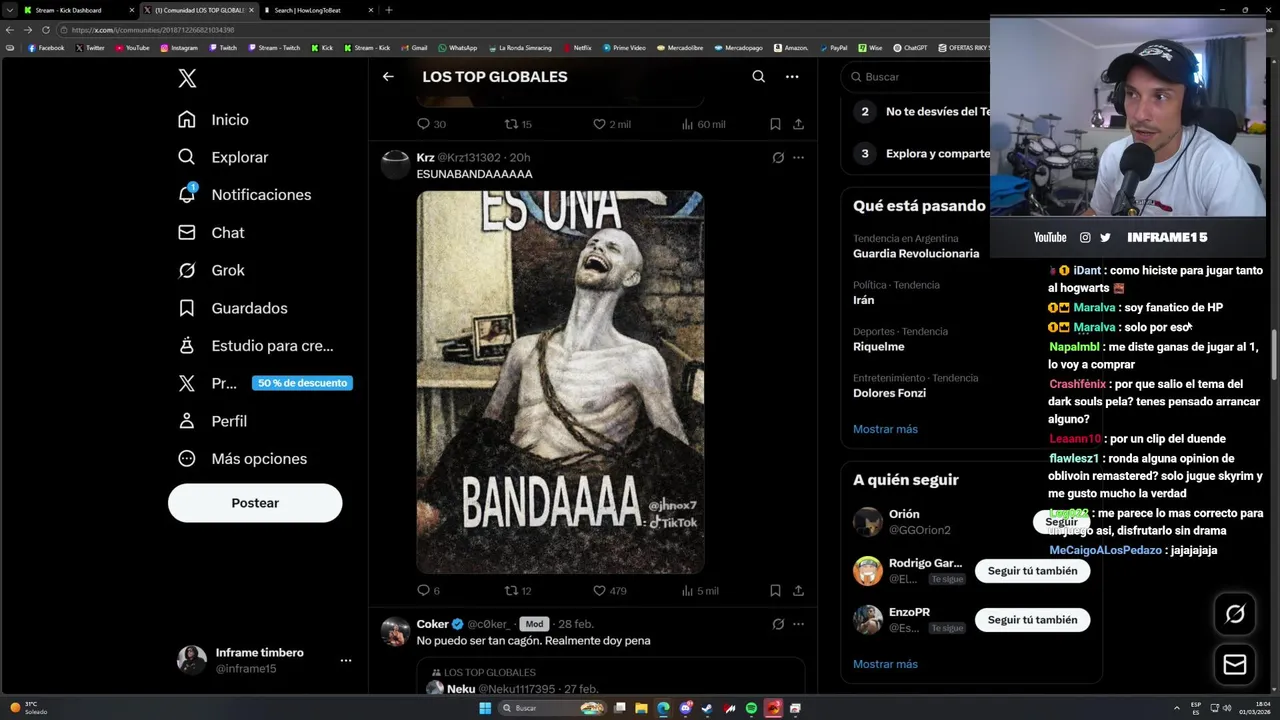Open the floating Grok button
This screenshot has height=720, width=1280.
[1235, 614]
